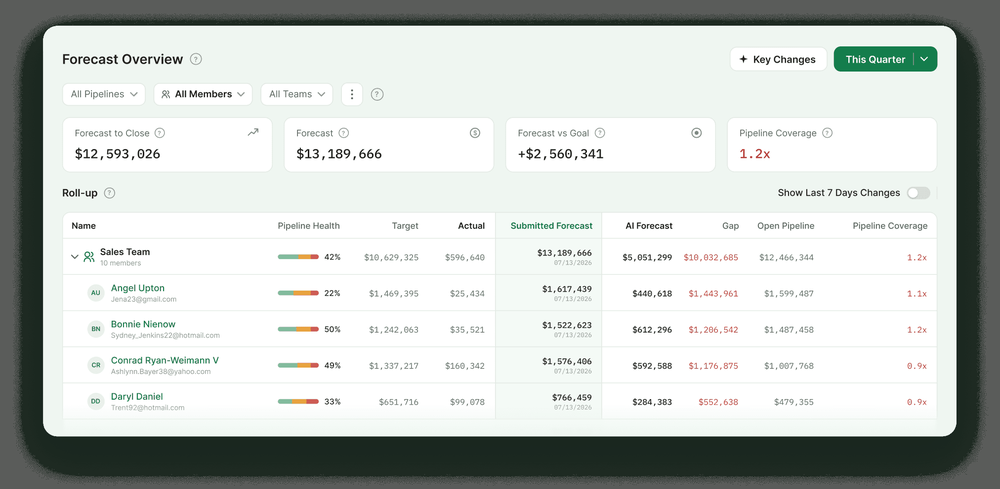Click help icon next to Forecast vs Goal
The width and height of the screenshot is (1000, 489).
tap(599, 133)
